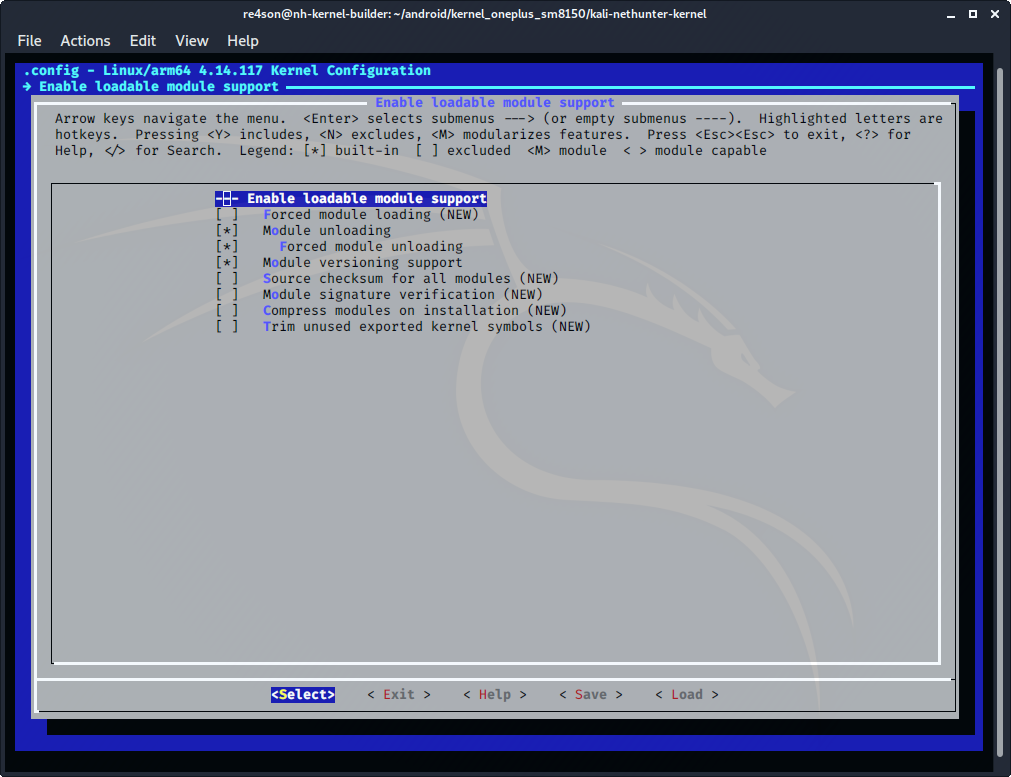Viewport: 1011px width, 777px height.
Task: Open the File menu
Action: 30,41
